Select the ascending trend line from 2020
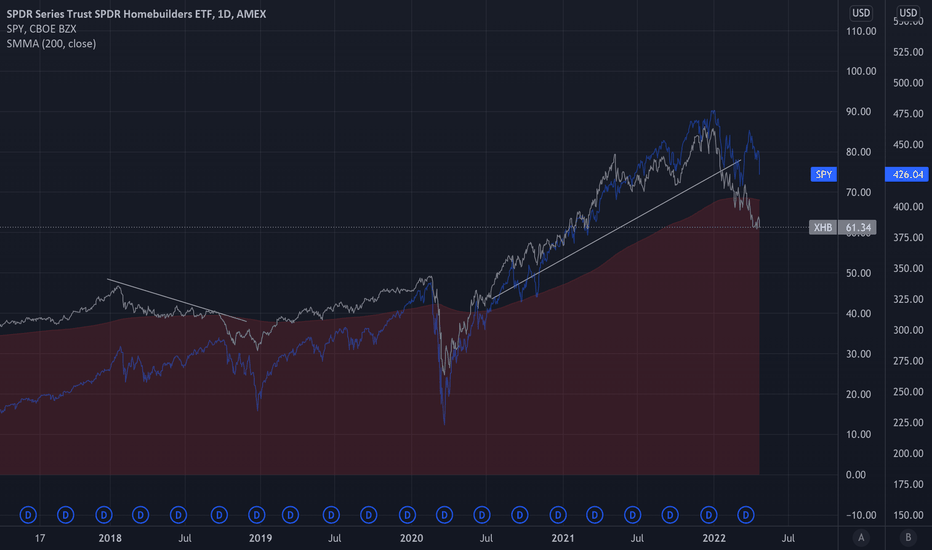This screenshot has width=932, height=550. pyautogui.click(x=616, y=230)
